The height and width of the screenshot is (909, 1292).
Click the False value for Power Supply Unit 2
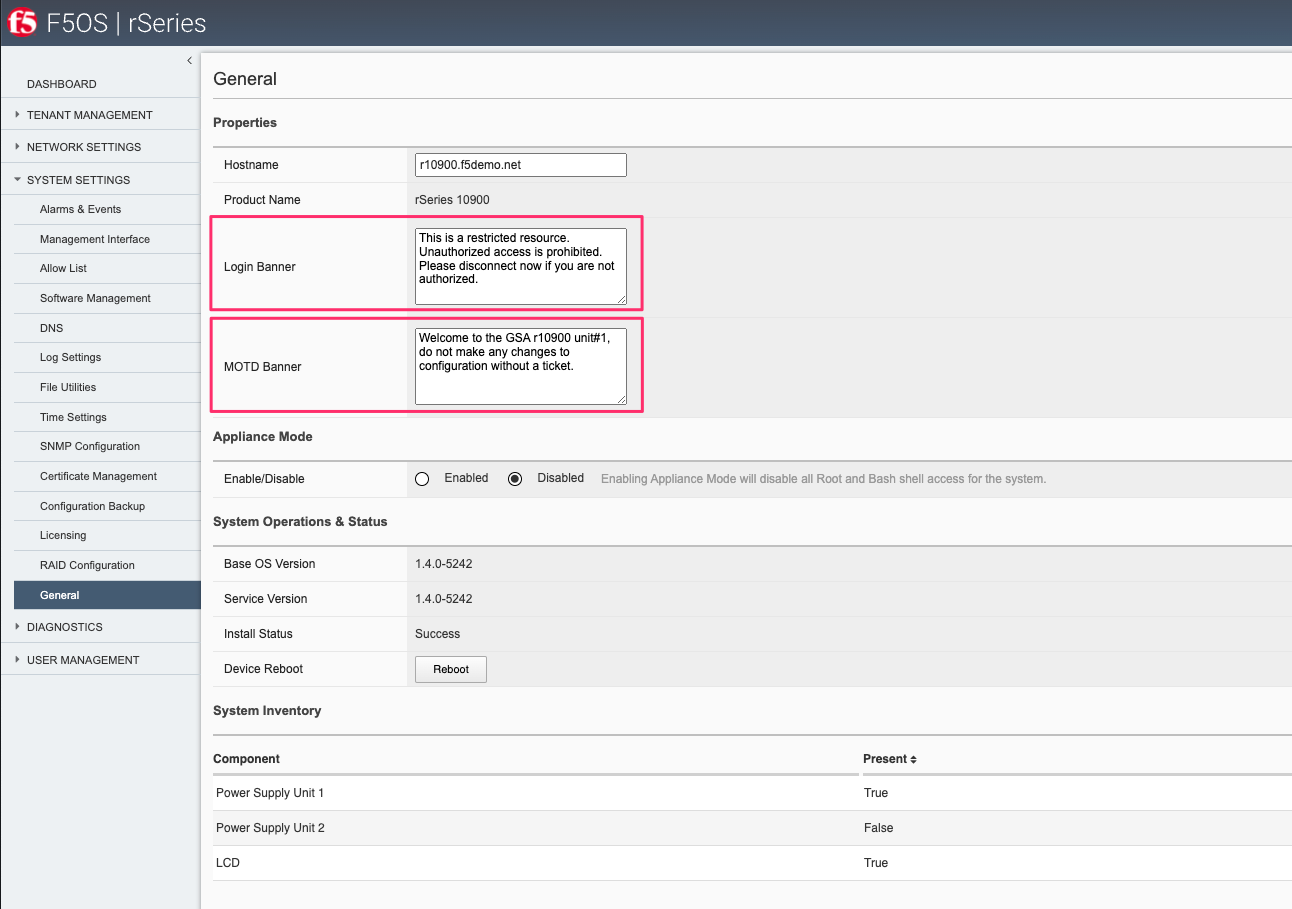click(879, 828)
